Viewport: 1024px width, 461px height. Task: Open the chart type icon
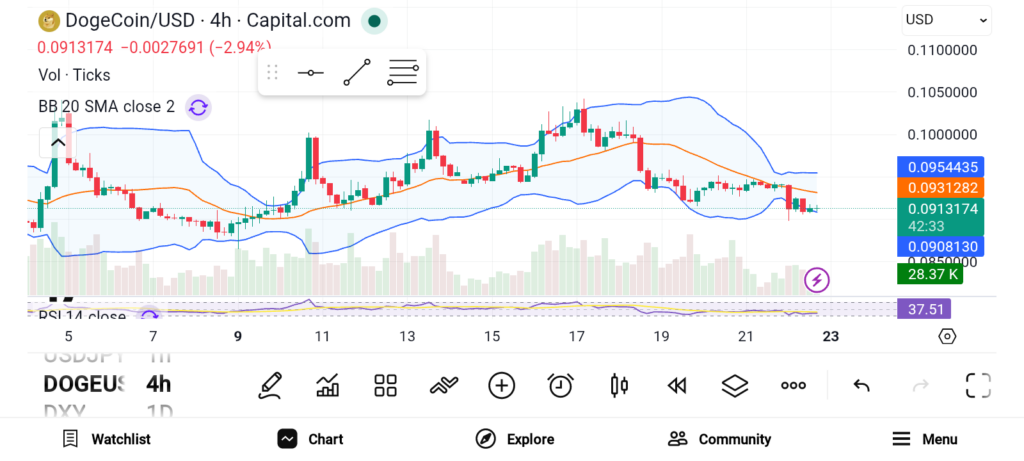coord(327,385)
